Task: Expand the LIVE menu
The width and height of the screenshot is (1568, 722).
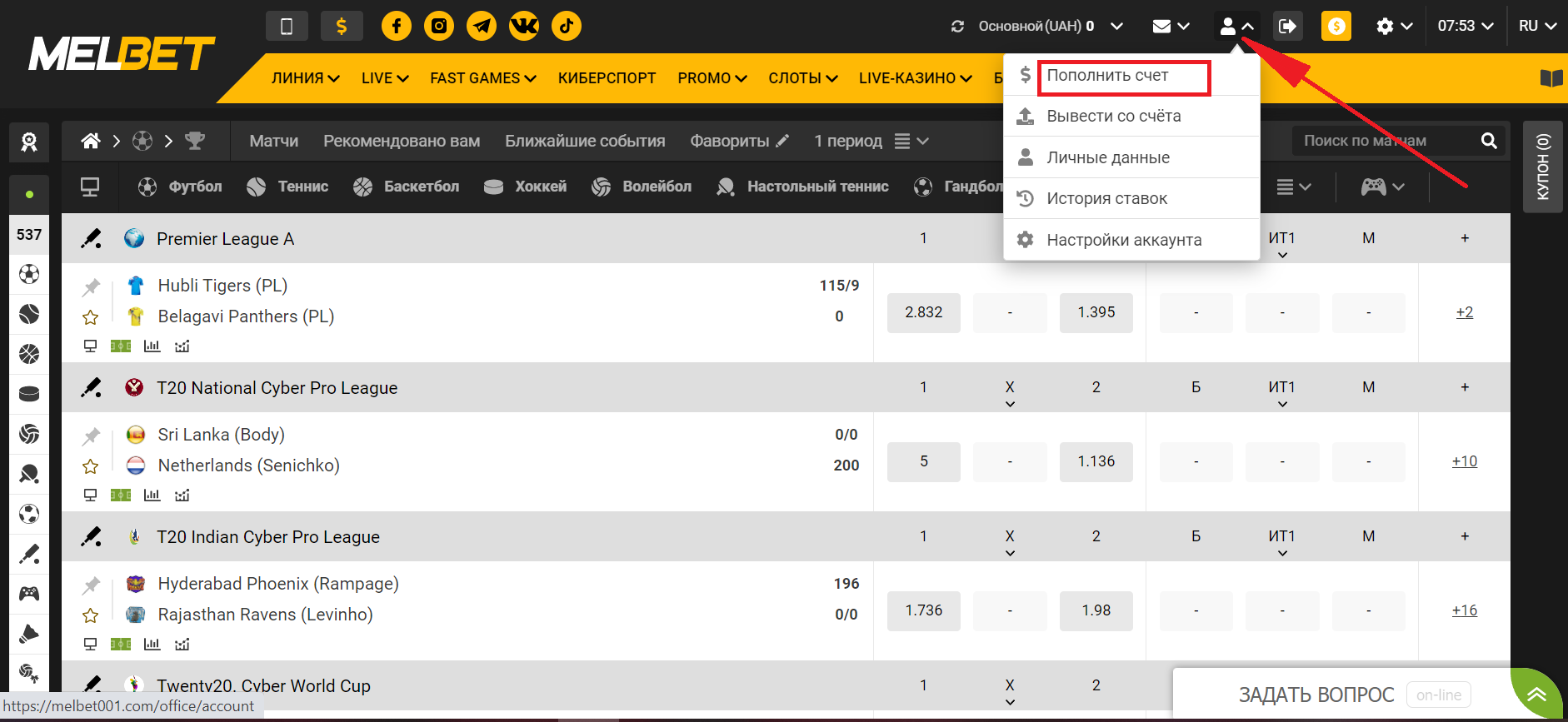Action: tap(385, 78)
